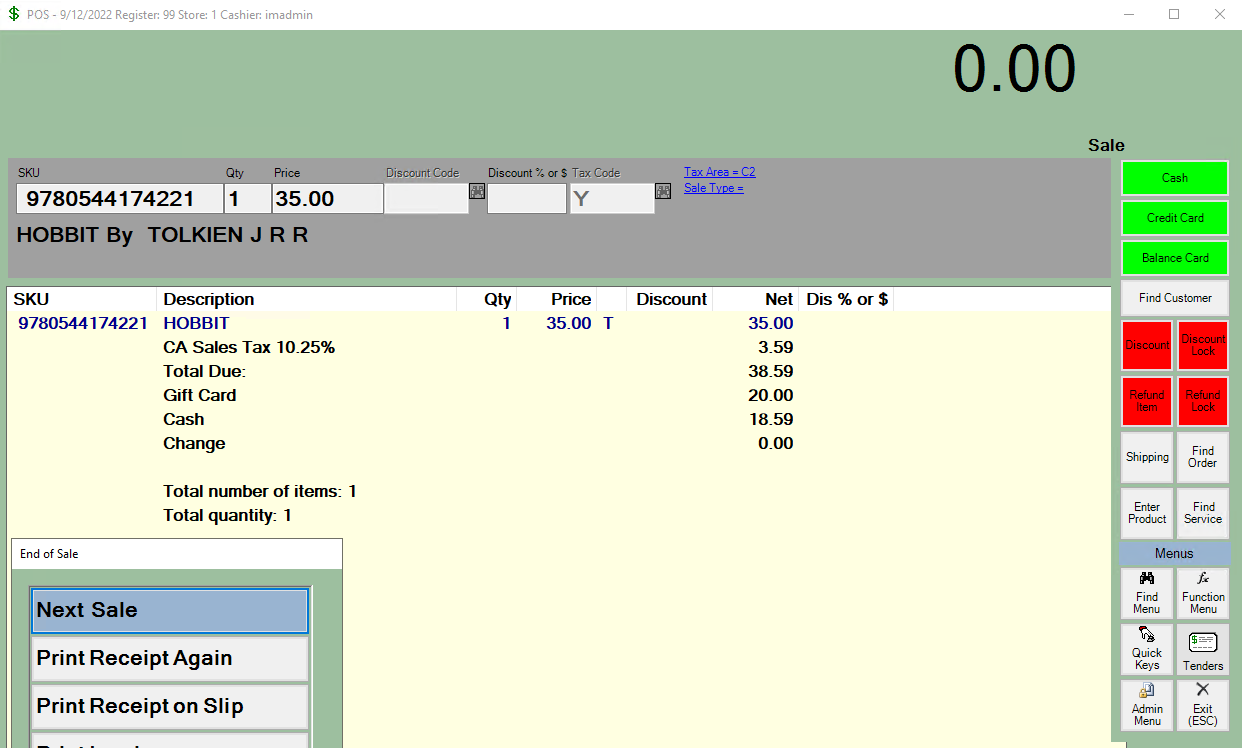Open the Tax Area = C2 link
The image size is (1242, 748).
tap(720, 172)
